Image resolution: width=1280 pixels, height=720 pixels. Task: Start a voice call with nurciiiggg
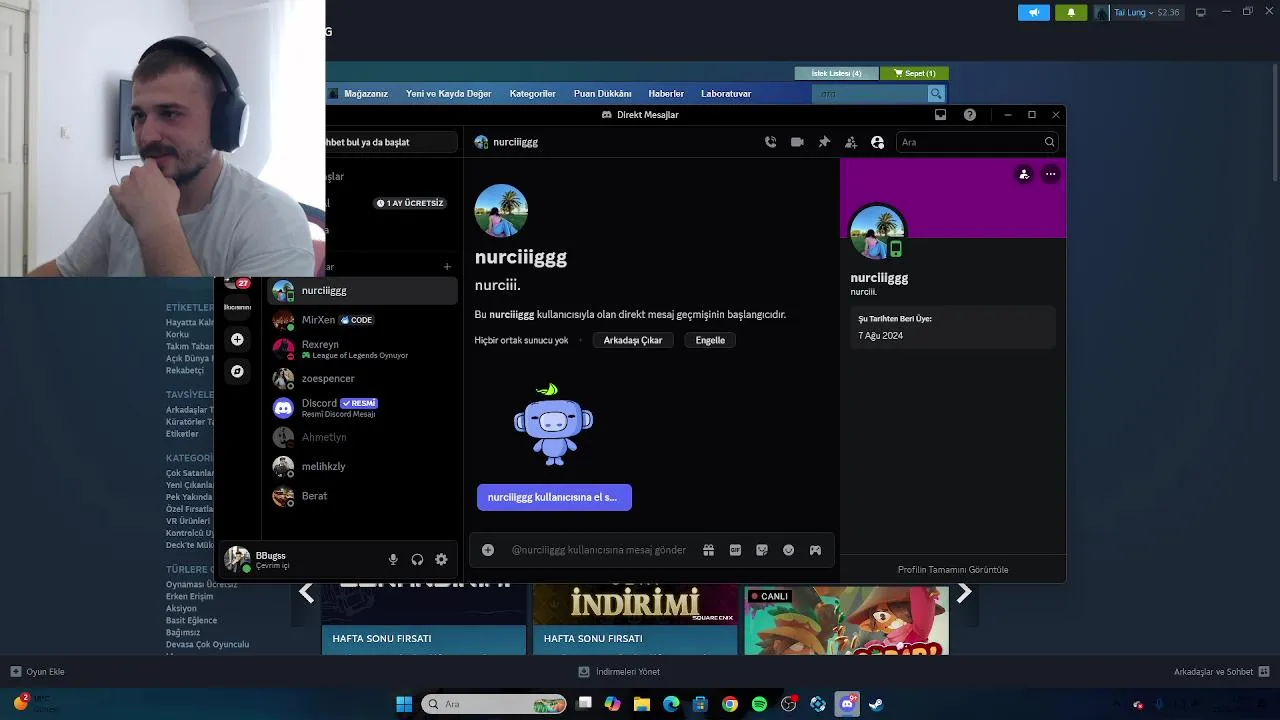click(770, 142)
